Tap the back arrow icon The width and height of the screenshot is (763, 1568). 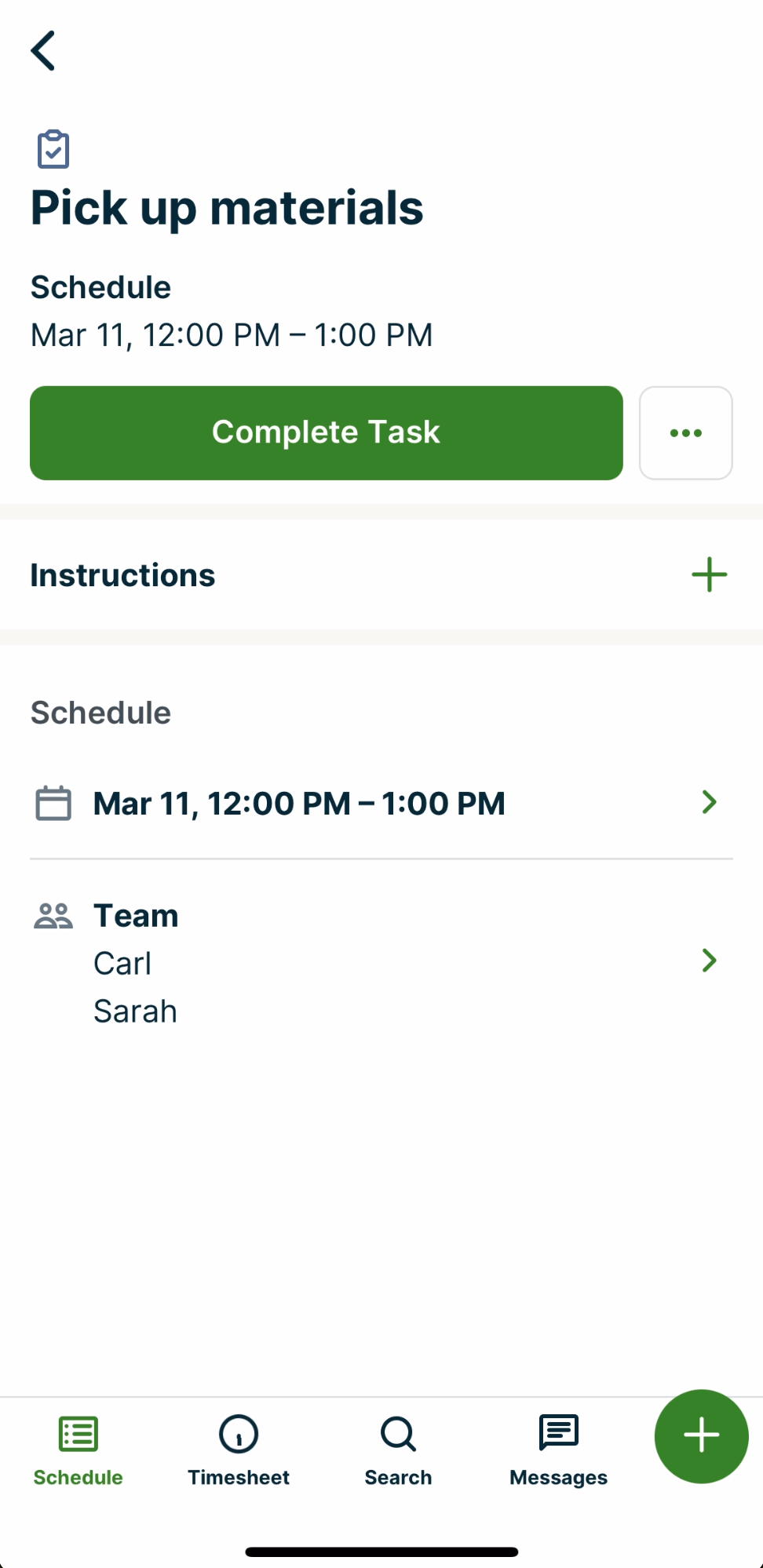click(x=44, y=51)
